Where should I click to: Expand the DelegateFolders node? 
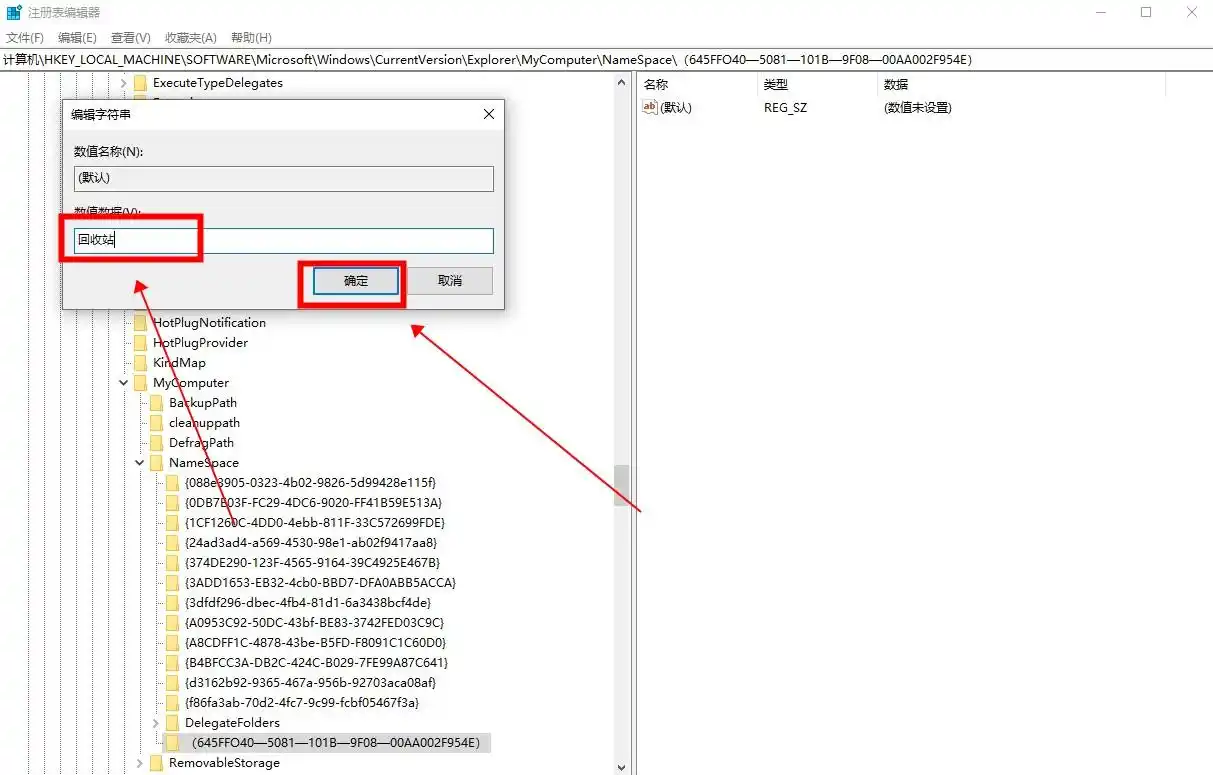(x=156, y=723)
